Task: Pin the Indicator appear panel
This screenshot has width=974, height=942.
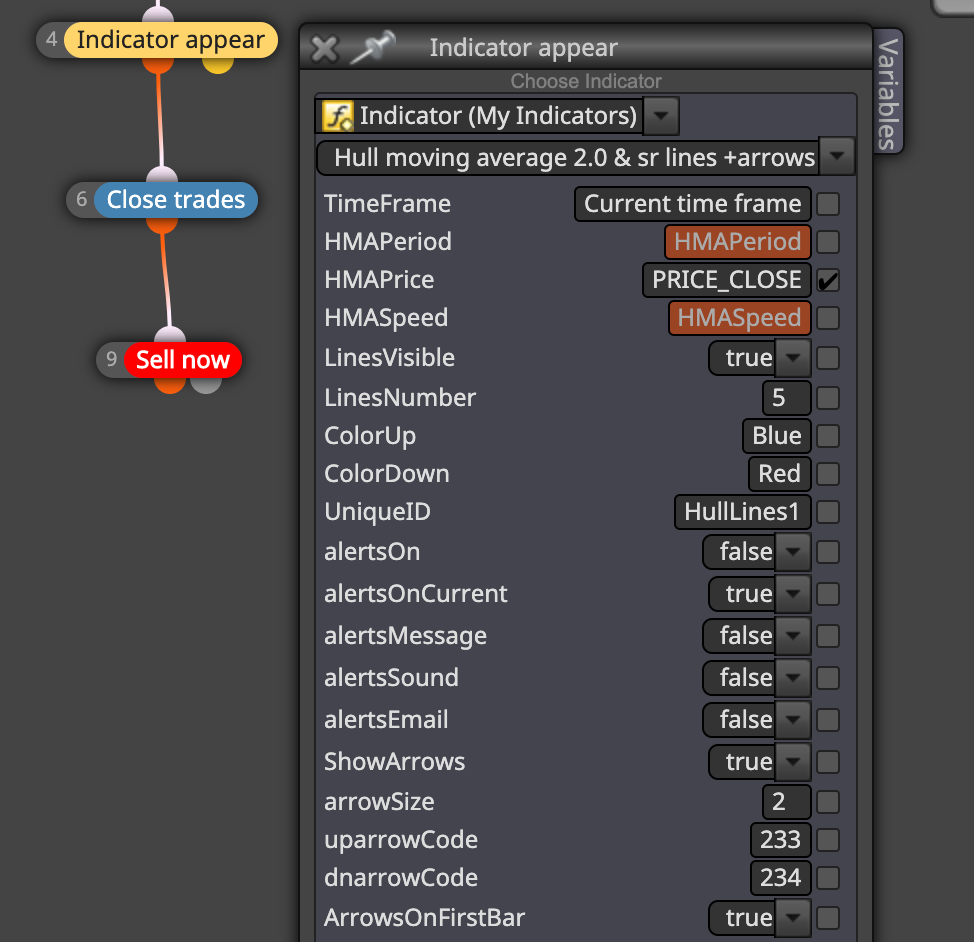Action: coord(373,47)
